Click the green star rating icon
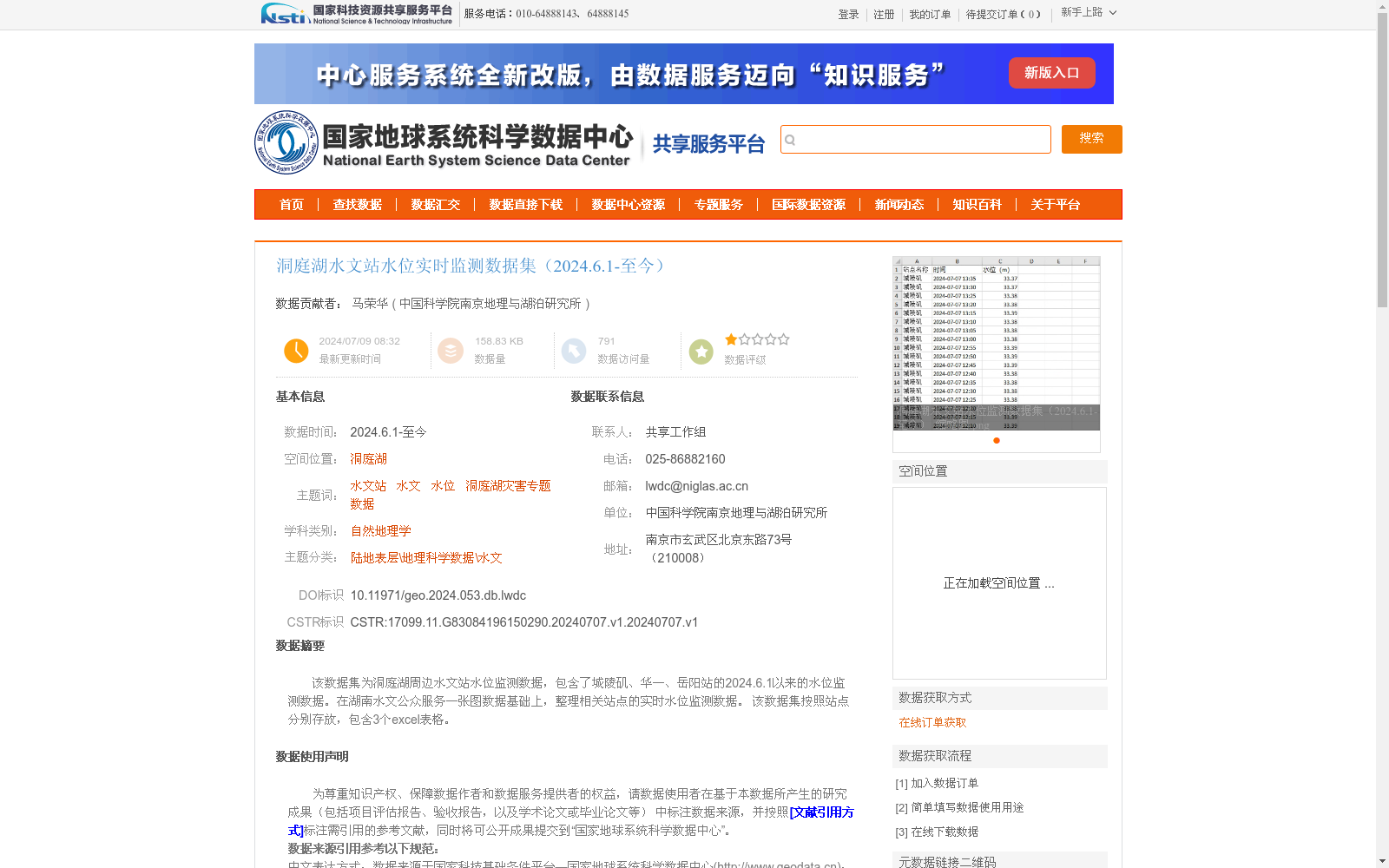The height and width of the screenshot is (868, 1389). coord(701,352)
